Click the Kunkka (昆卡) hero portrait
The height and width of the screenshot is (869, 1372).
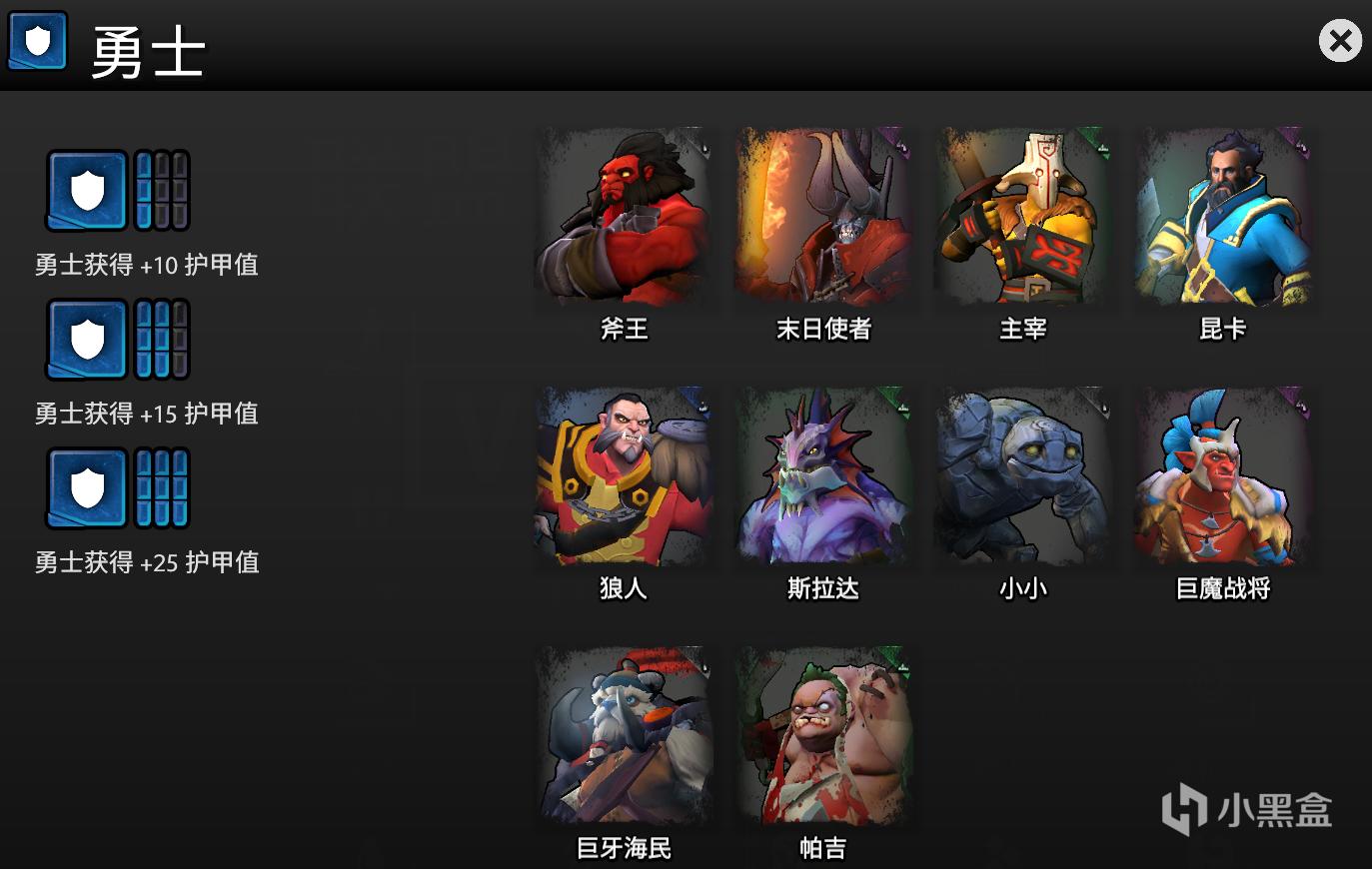coord(1223,216)
